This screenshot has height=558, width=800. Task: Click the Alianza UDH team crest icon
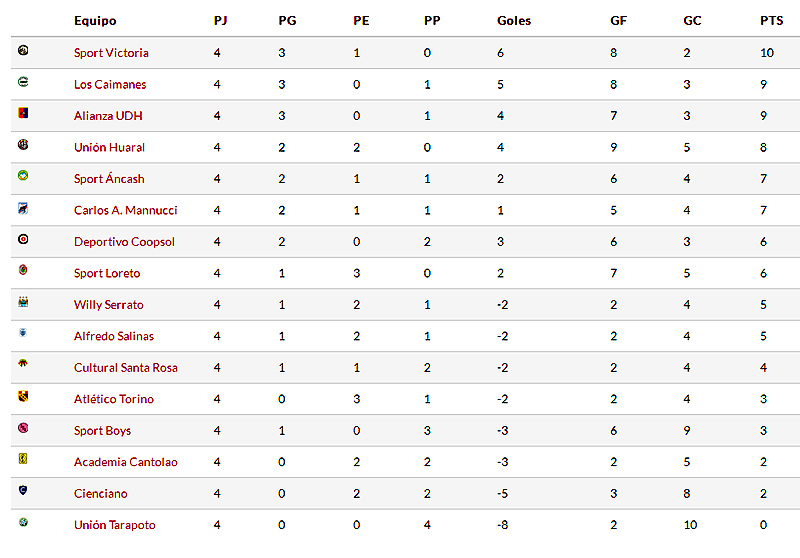click(x=23, y=113)
